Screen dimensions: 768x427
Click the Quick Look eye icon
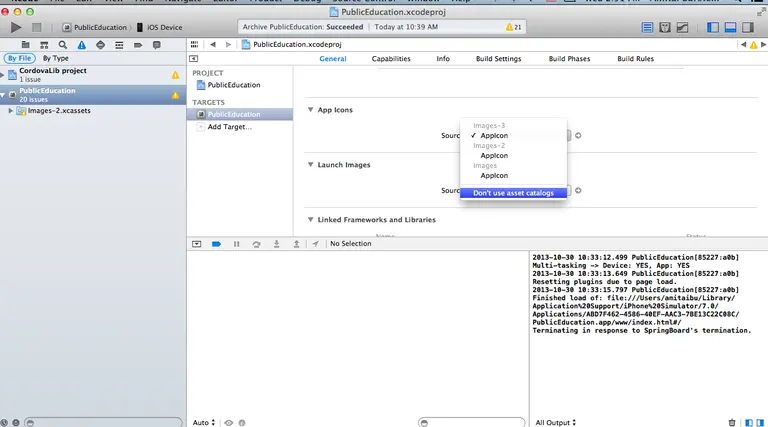point(229,423)
